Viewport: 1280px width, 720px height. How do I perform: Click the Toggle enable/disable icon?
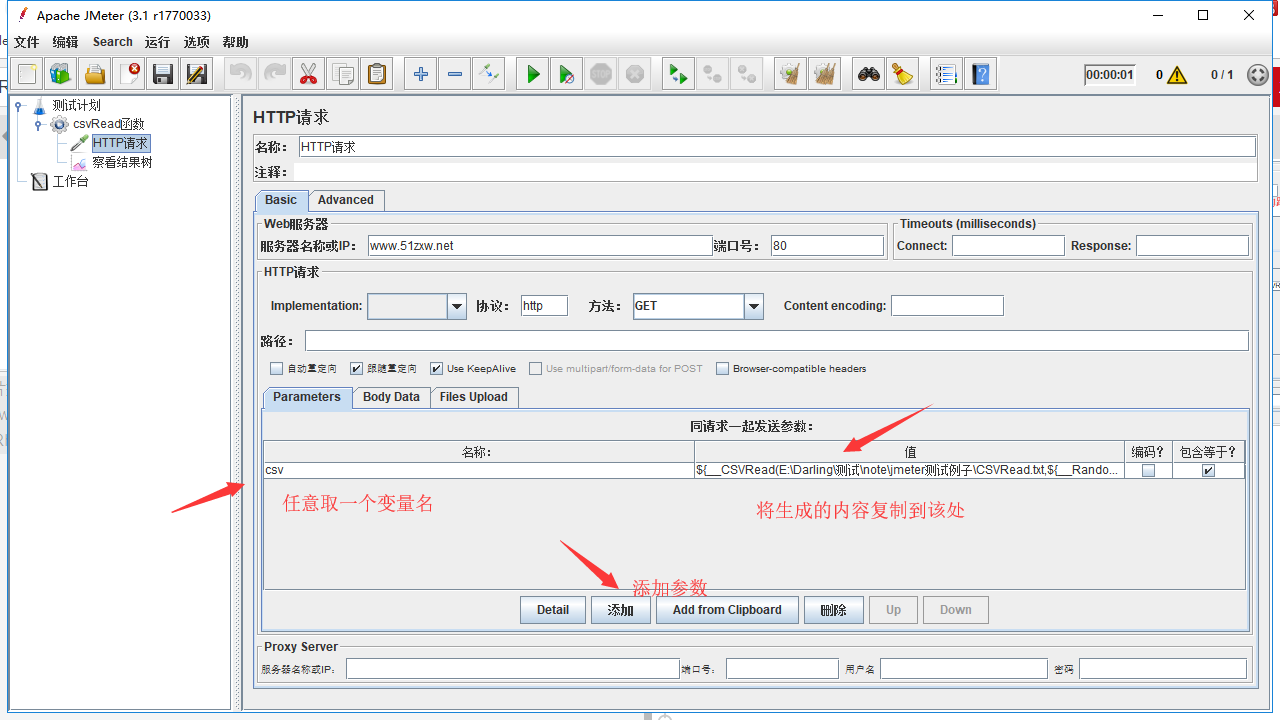[489, 74]
